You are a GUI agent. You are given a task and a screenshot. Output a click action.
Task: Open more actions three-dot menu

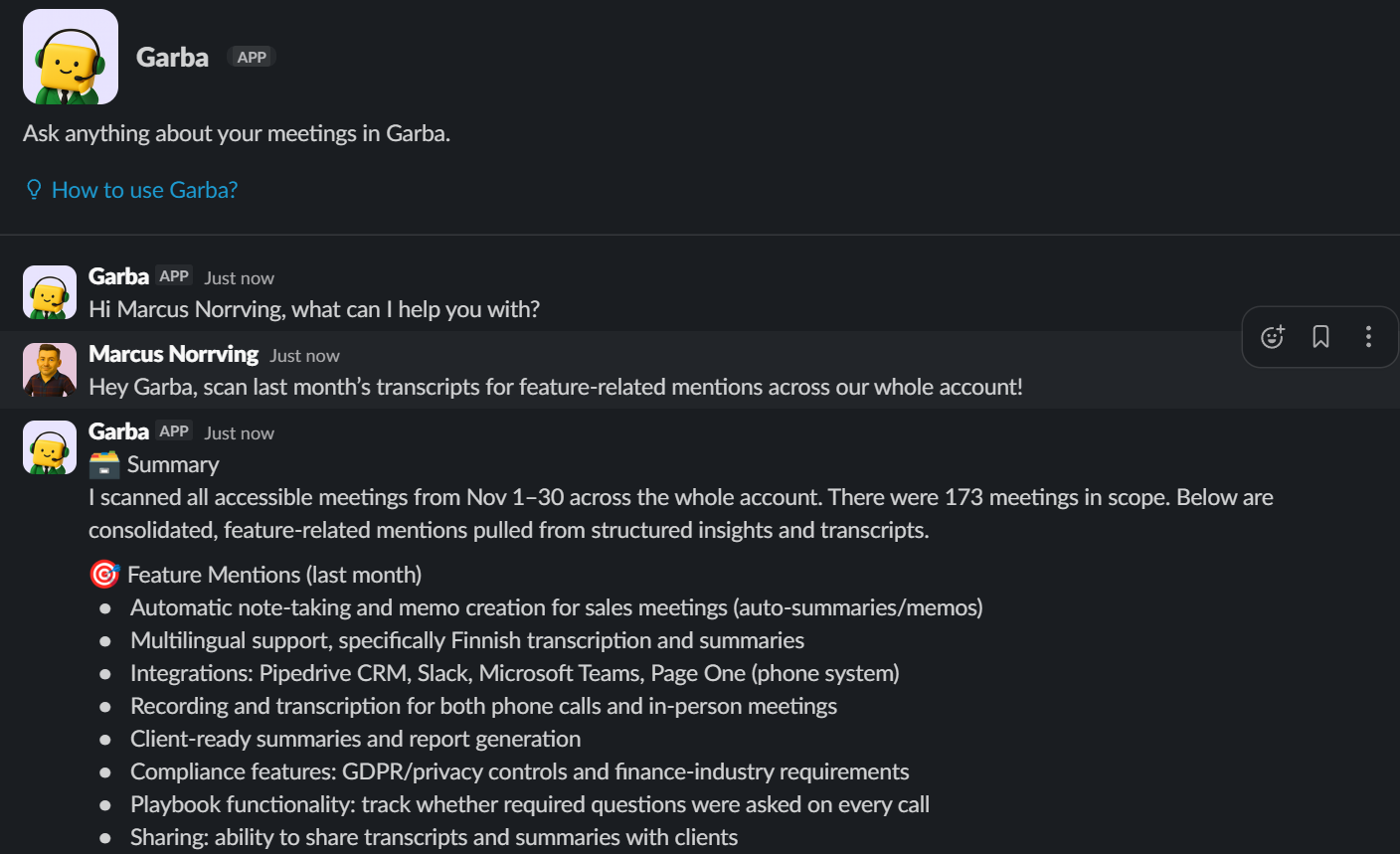pyautogui.click(x=1368, y=337)
